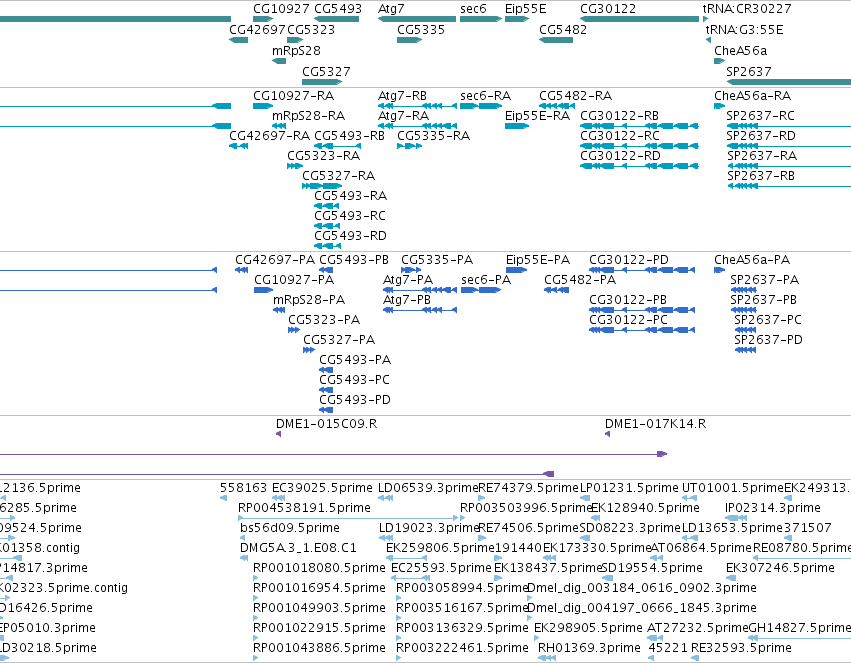Viewport: 851px width, 663px height.
Task: Select the mRpS28 gene glyph
Action: pos(279,61)
